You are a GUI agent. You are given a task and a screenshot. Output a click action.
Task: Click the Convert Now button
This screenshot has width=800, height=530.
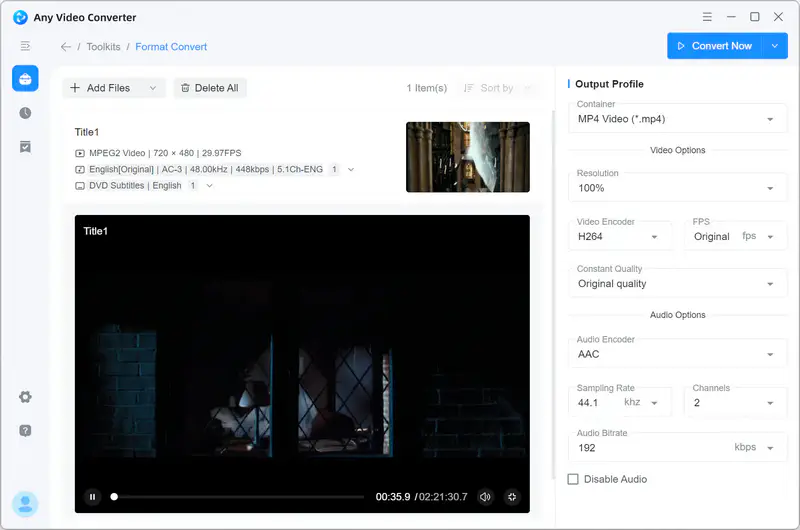(x=714, y=46)
